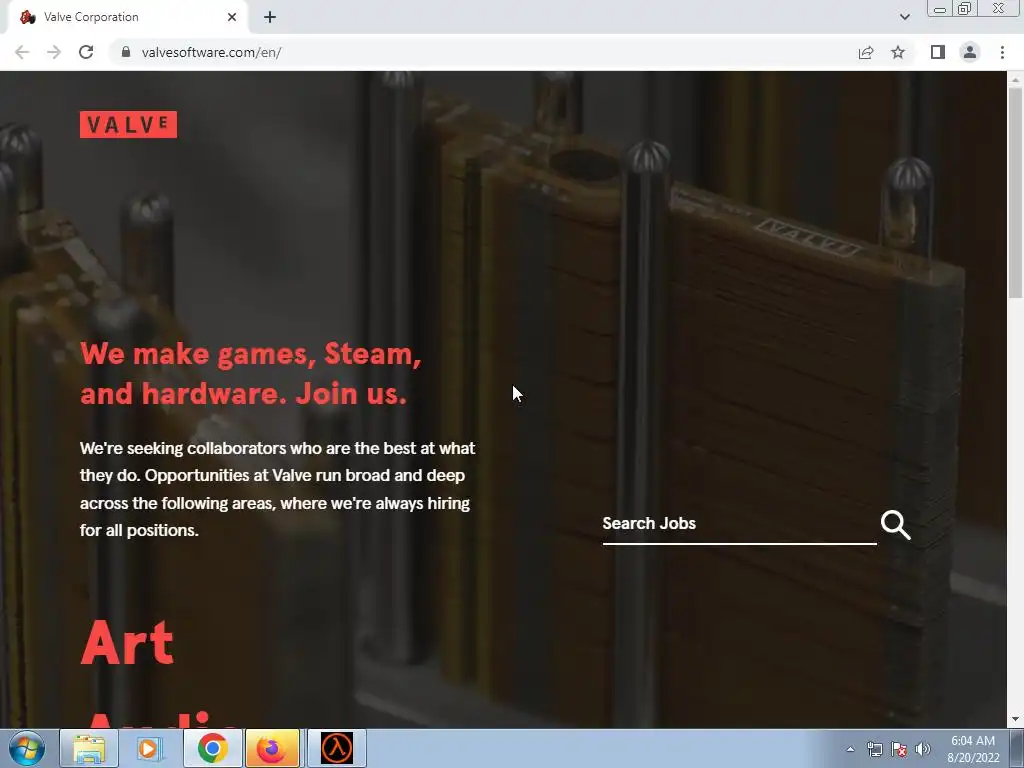Expand the tab search dropdown chevron
The height and width of the screenshot is (768, 1024).
[904, 17]
